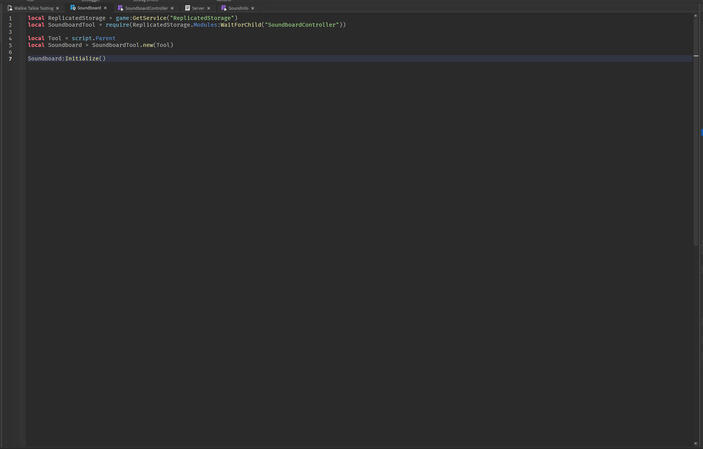703x449 pixels.
Task: Click line number 3 in the gutter
Action: (10, 32)
